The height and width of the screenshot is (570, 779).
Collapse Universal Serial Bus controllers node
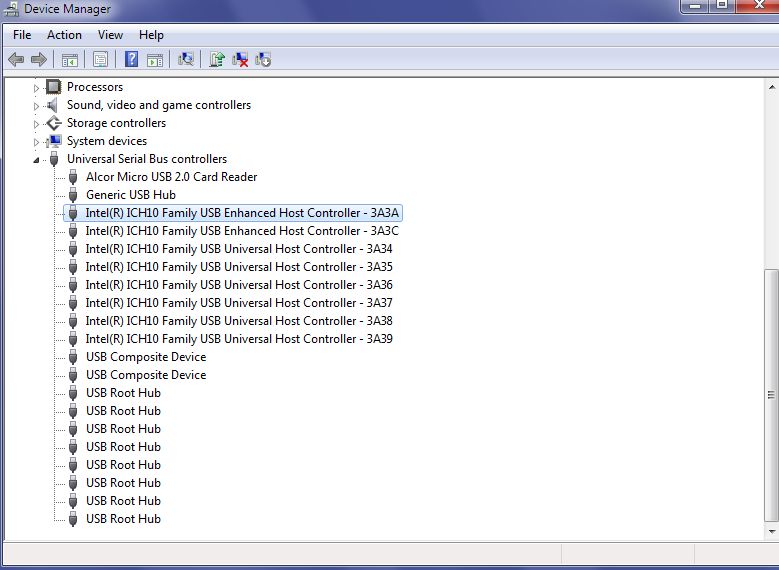(x=36, y=160)
